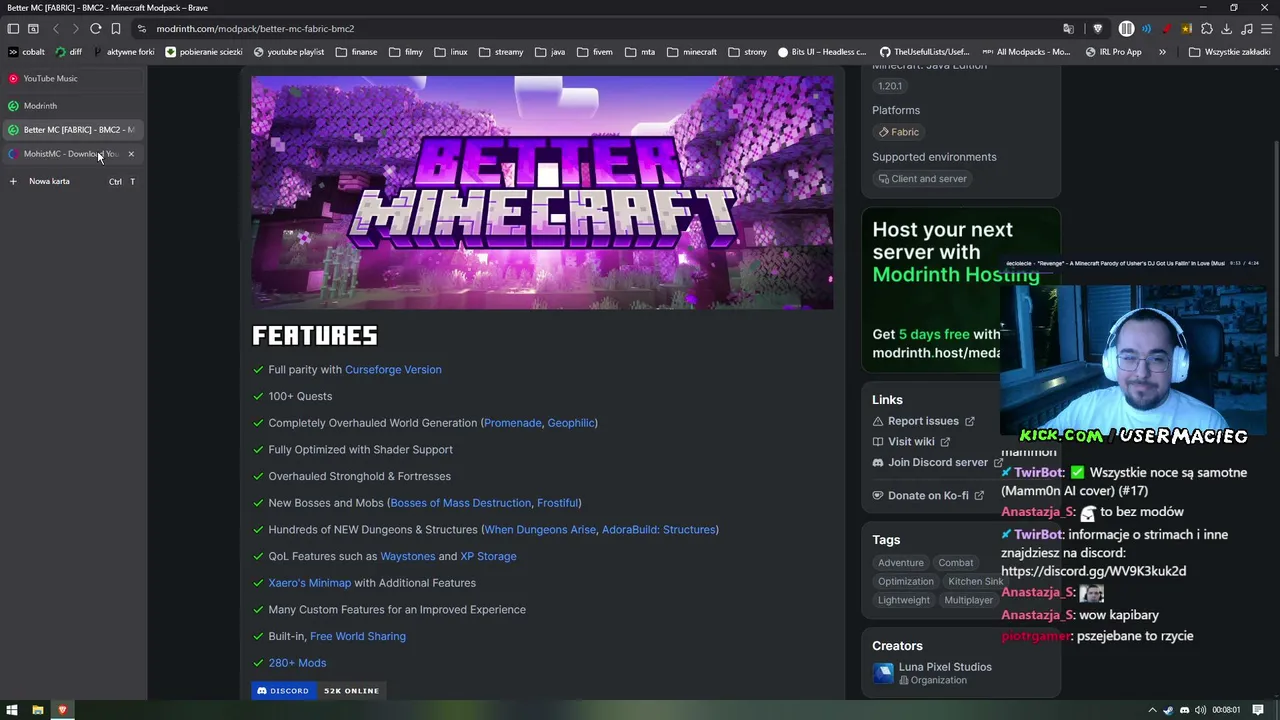The width and height of the screenshot is (1280, 720).
Task: Open the Extensions puzzle icon
Action: click(1207, 29)
